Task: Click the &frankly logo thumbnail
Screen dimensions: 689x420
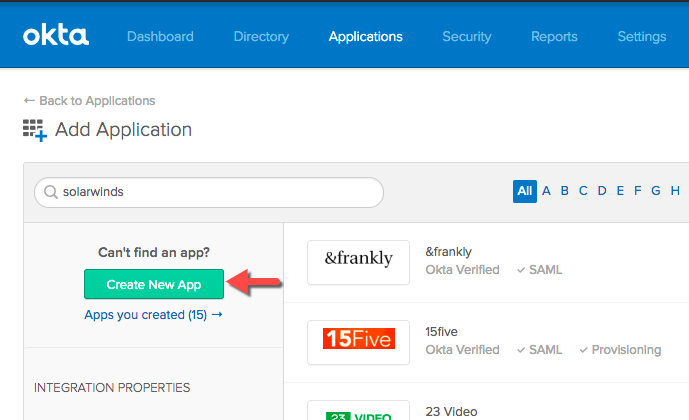Action: tap(359, 262)
